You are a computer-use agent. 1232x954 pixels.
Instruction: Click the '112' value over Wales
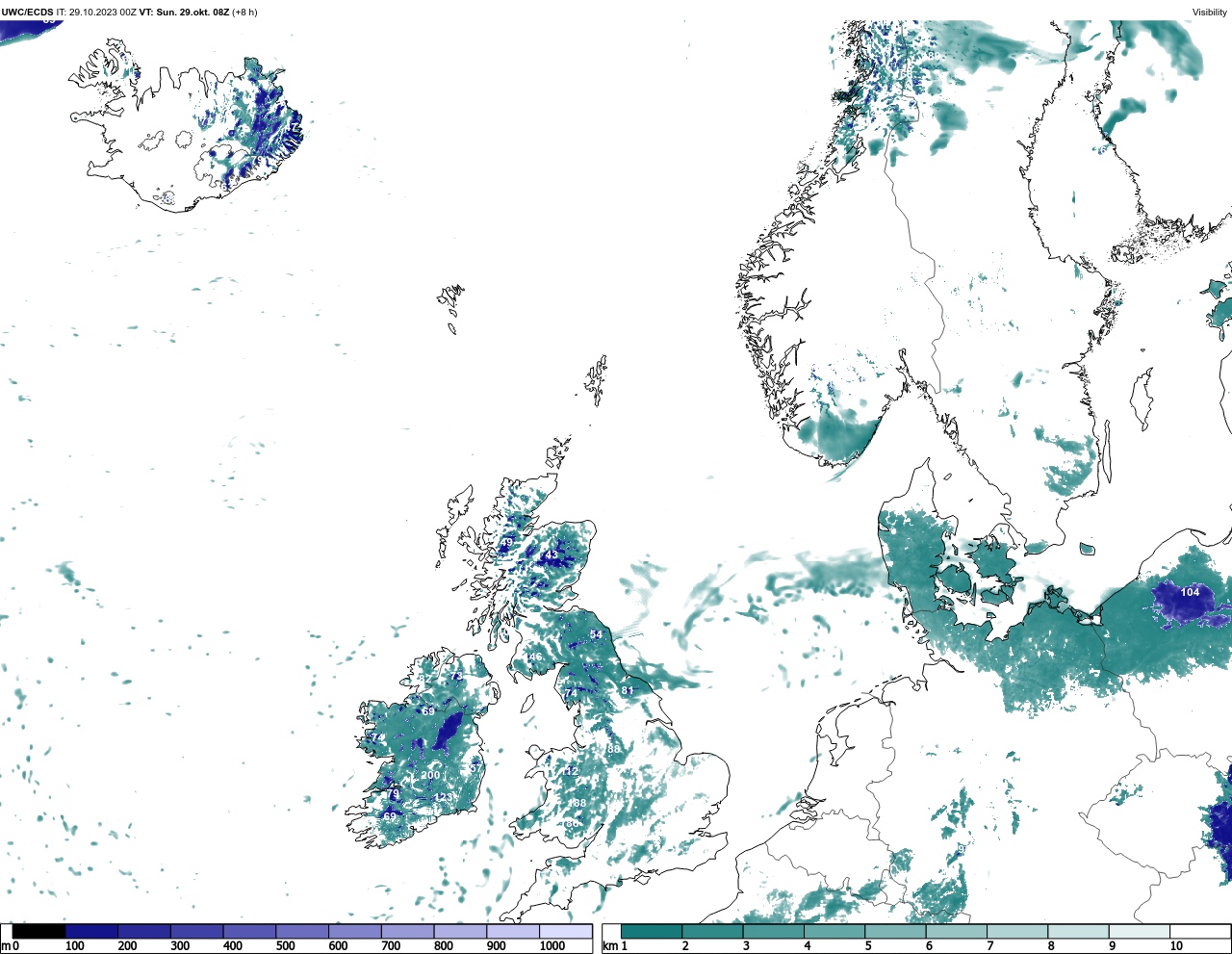[571, 771]
